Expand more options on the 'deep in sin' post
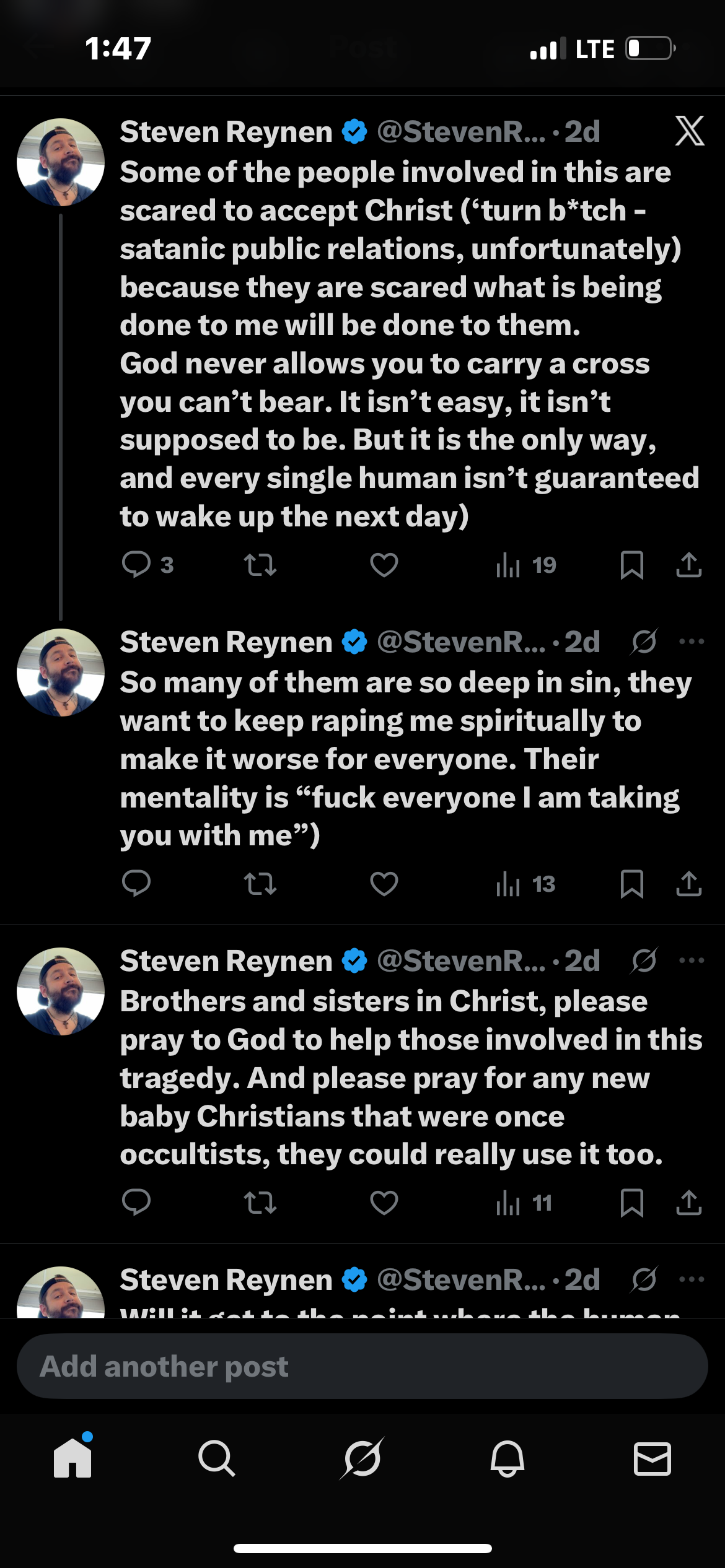This screenshot has height=1568, width=725. pos(692,642)
